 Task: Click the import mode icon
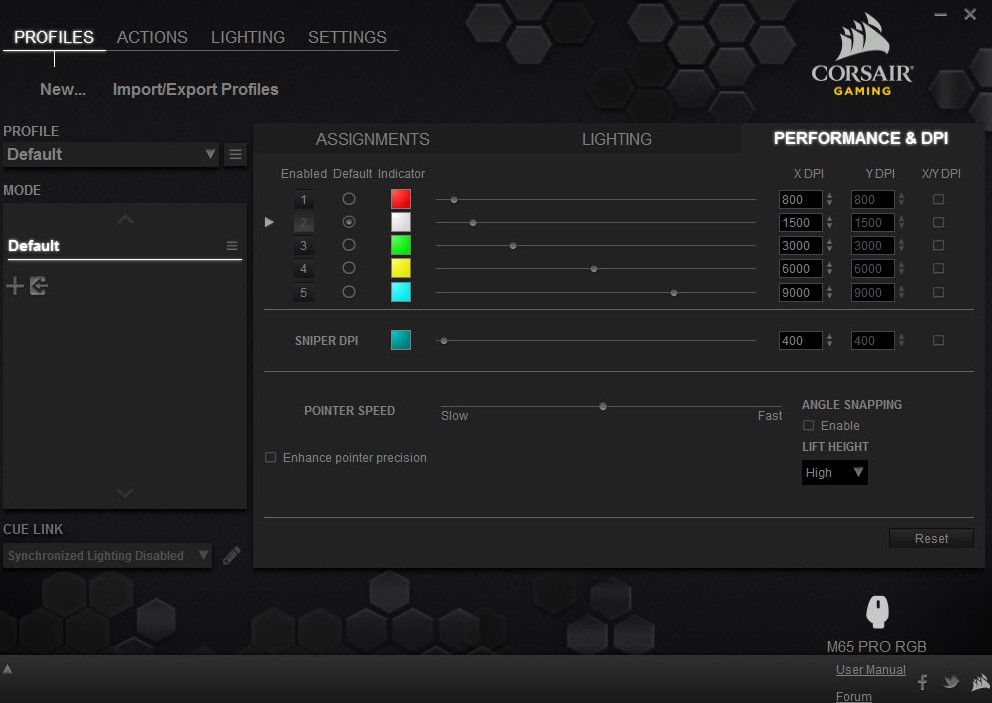pyautogui.click(x=39, y=287)
